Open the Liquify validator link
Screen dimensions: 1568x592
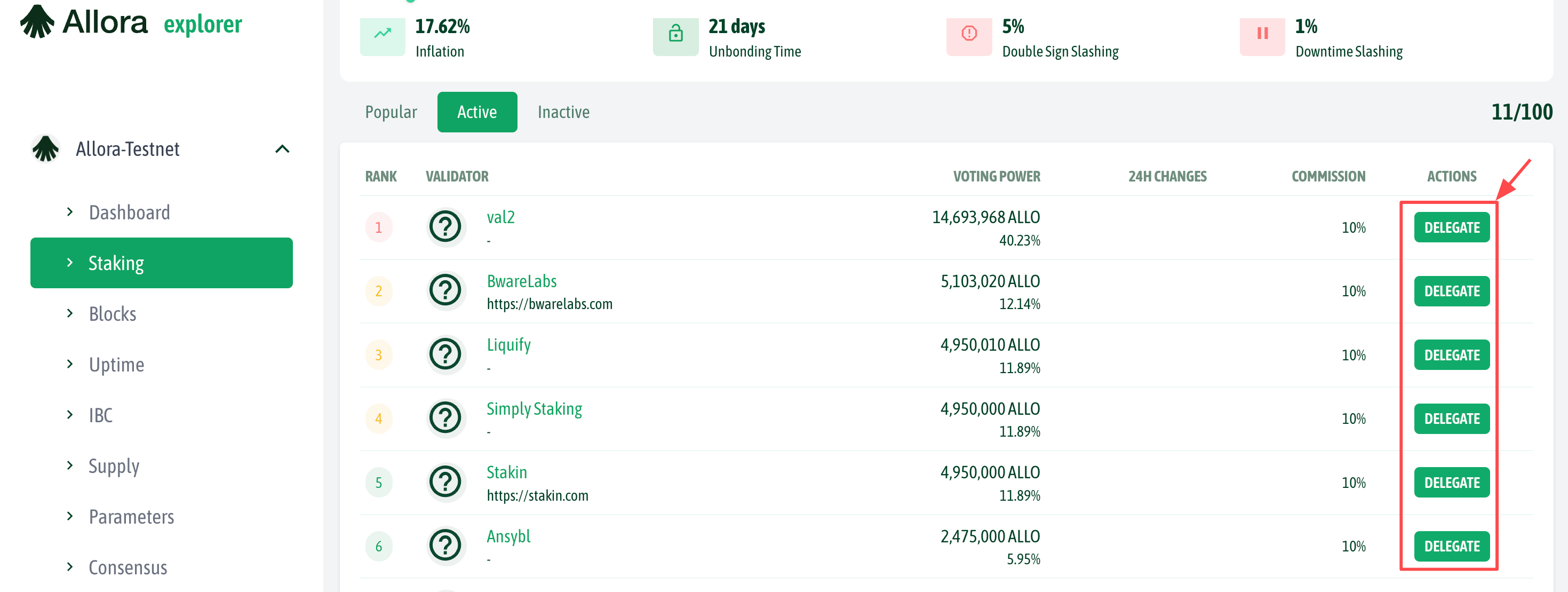508,345
